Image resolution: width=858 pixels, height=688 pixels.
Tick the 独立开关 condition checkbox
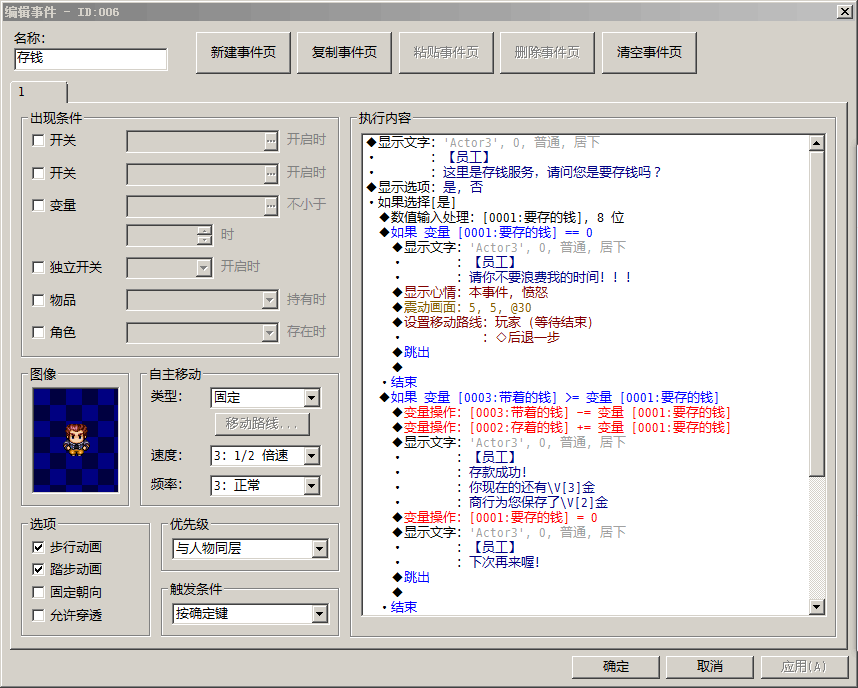(x=38, y=267)
